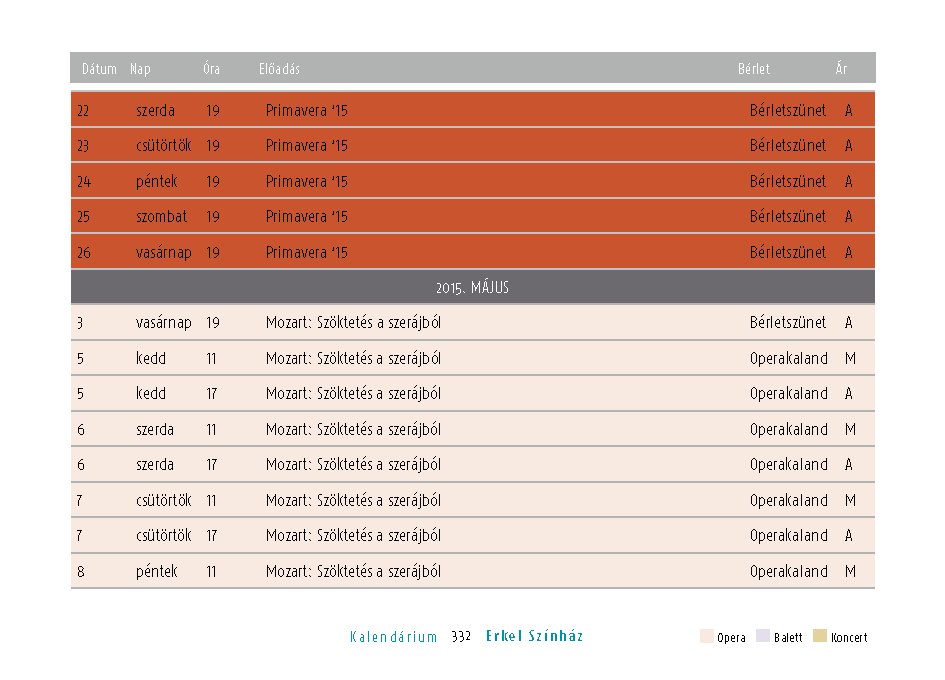Image resolution: width=945 pixels, height=680 pixels.
Task: Select Mozart title in szerda 17 o'clock row
Action: (353, 464)
